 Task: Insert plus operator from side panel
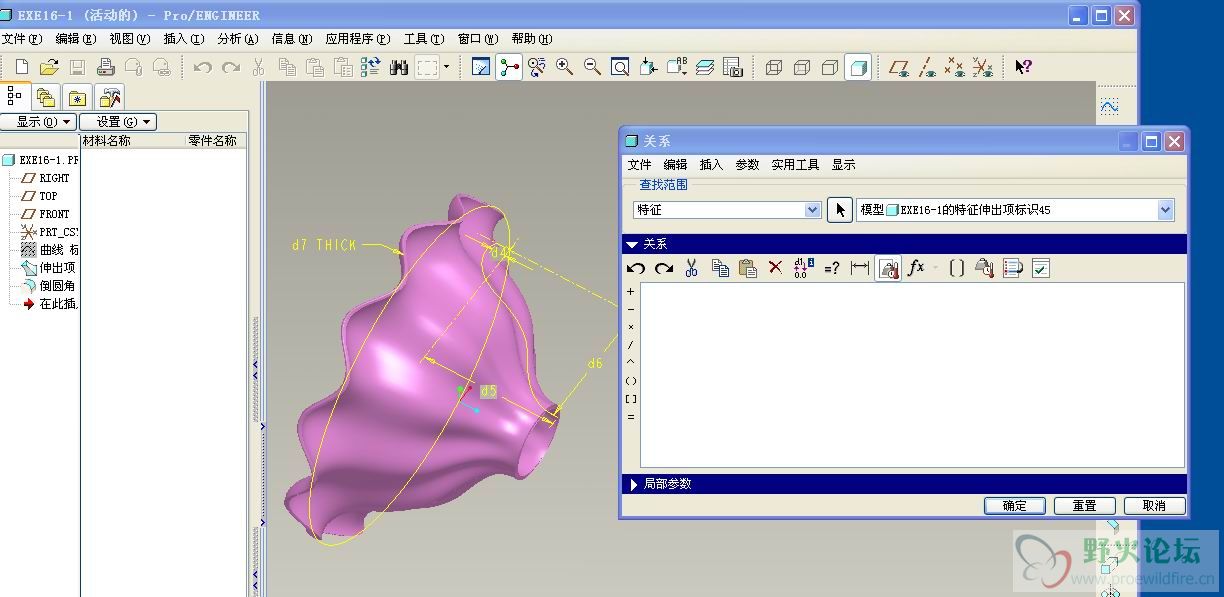tap(630, 292)
